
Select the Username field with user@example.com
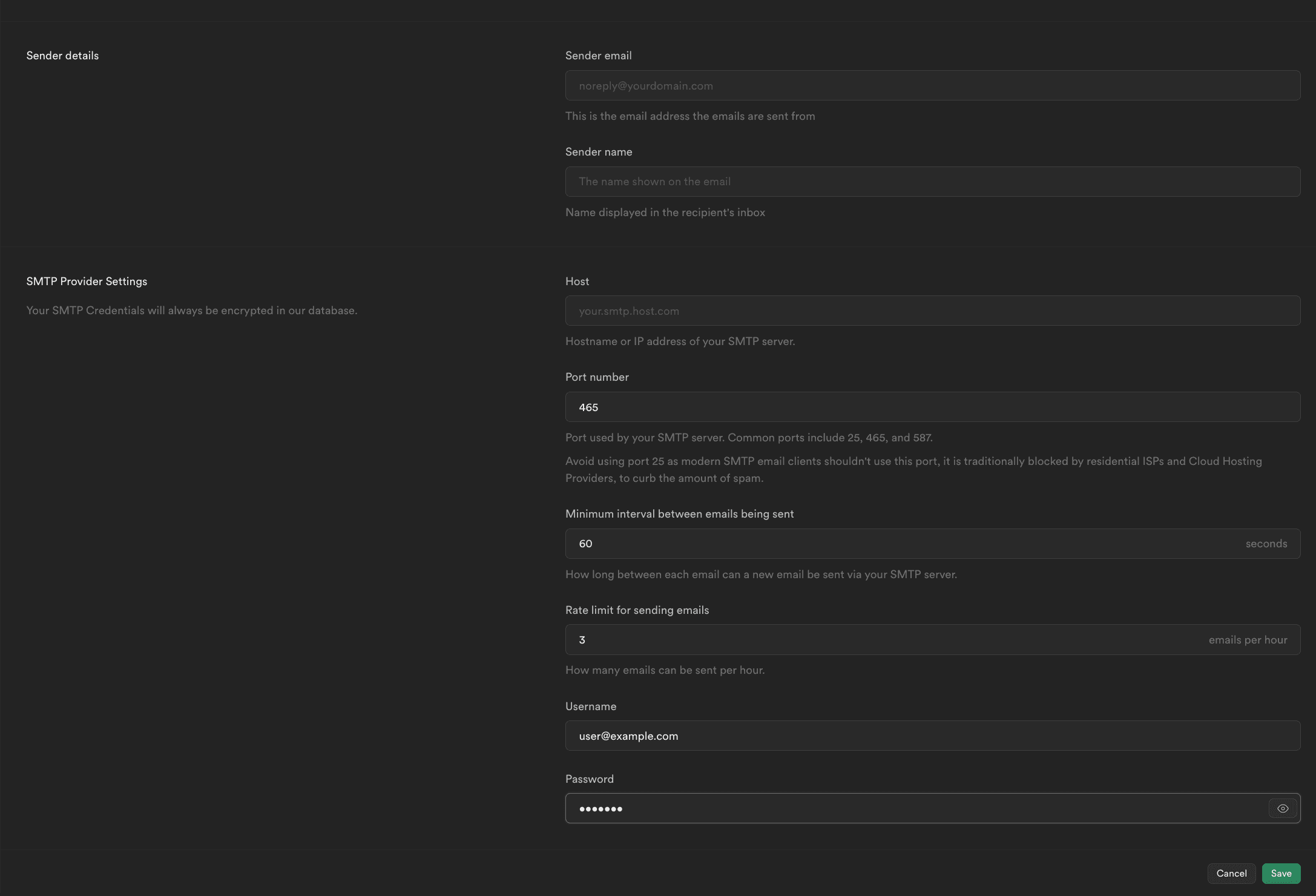click(933, 736)
